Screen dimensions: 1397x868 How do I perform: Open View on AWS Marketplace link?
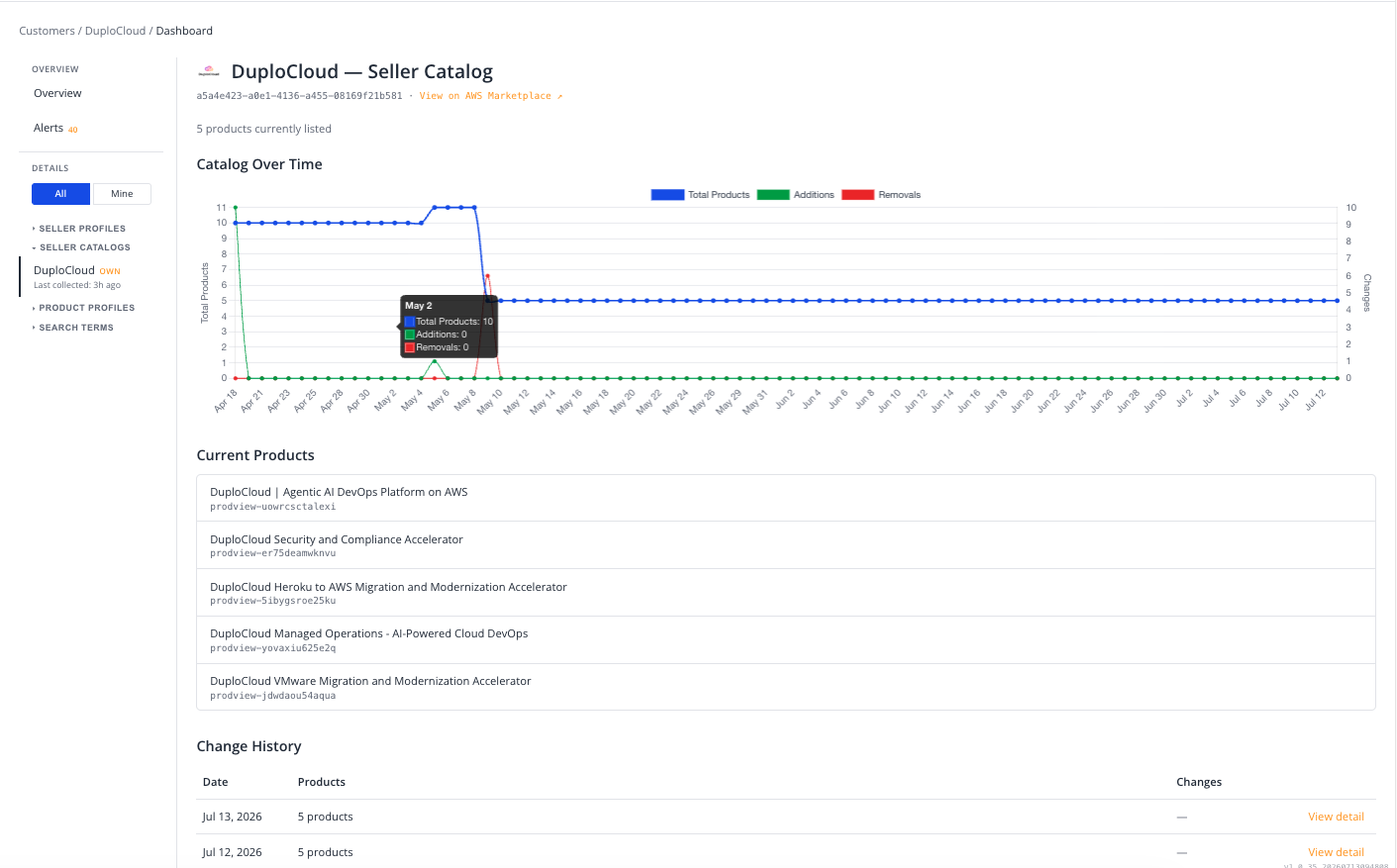point(491,96)
